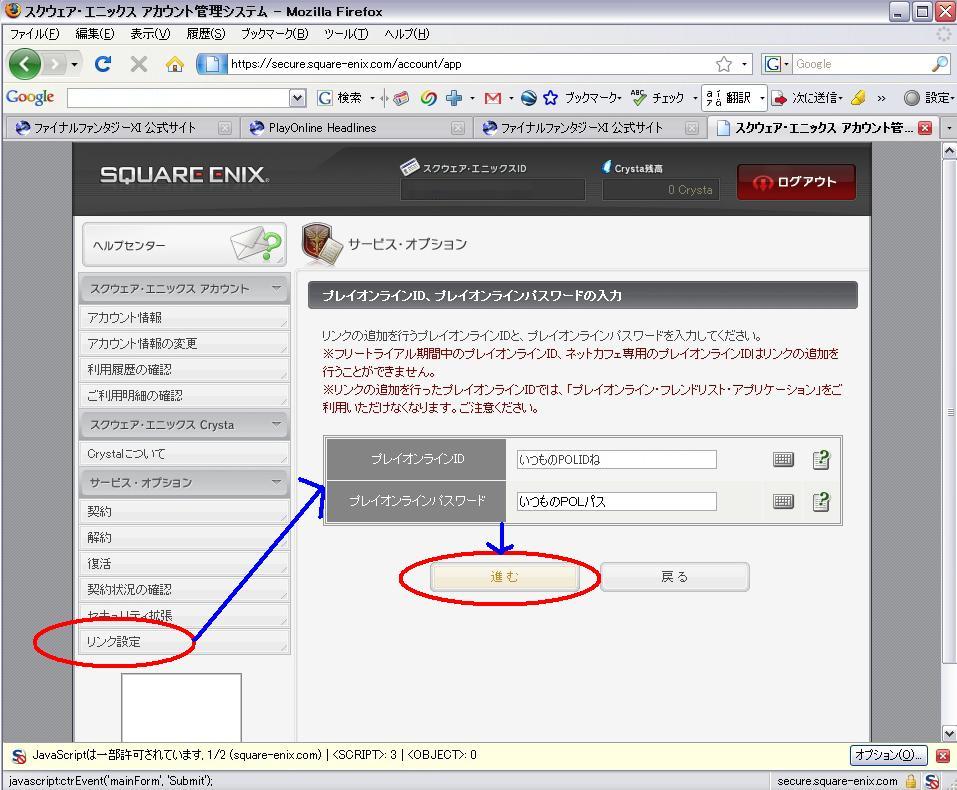Image resolution: width=957 pixels, height=790 pixels.
Task: Open the ブックマーク(B) menu
Action: click(275, 34)
